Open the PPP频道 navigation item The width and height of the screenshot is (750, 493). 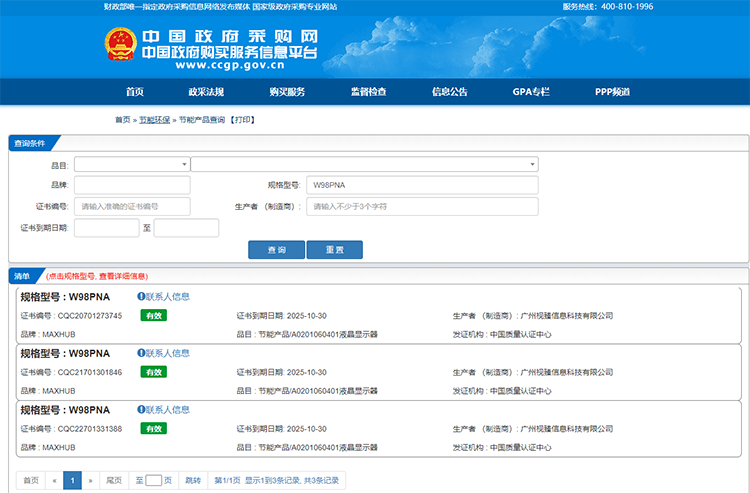coord(612,92)
